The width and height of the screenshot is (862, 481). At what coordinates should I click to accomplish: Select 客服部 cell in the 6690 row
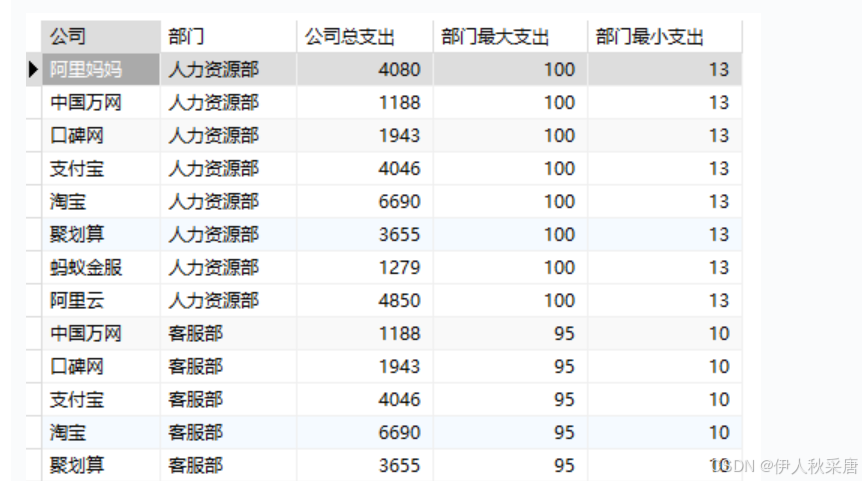pos(228,433)
